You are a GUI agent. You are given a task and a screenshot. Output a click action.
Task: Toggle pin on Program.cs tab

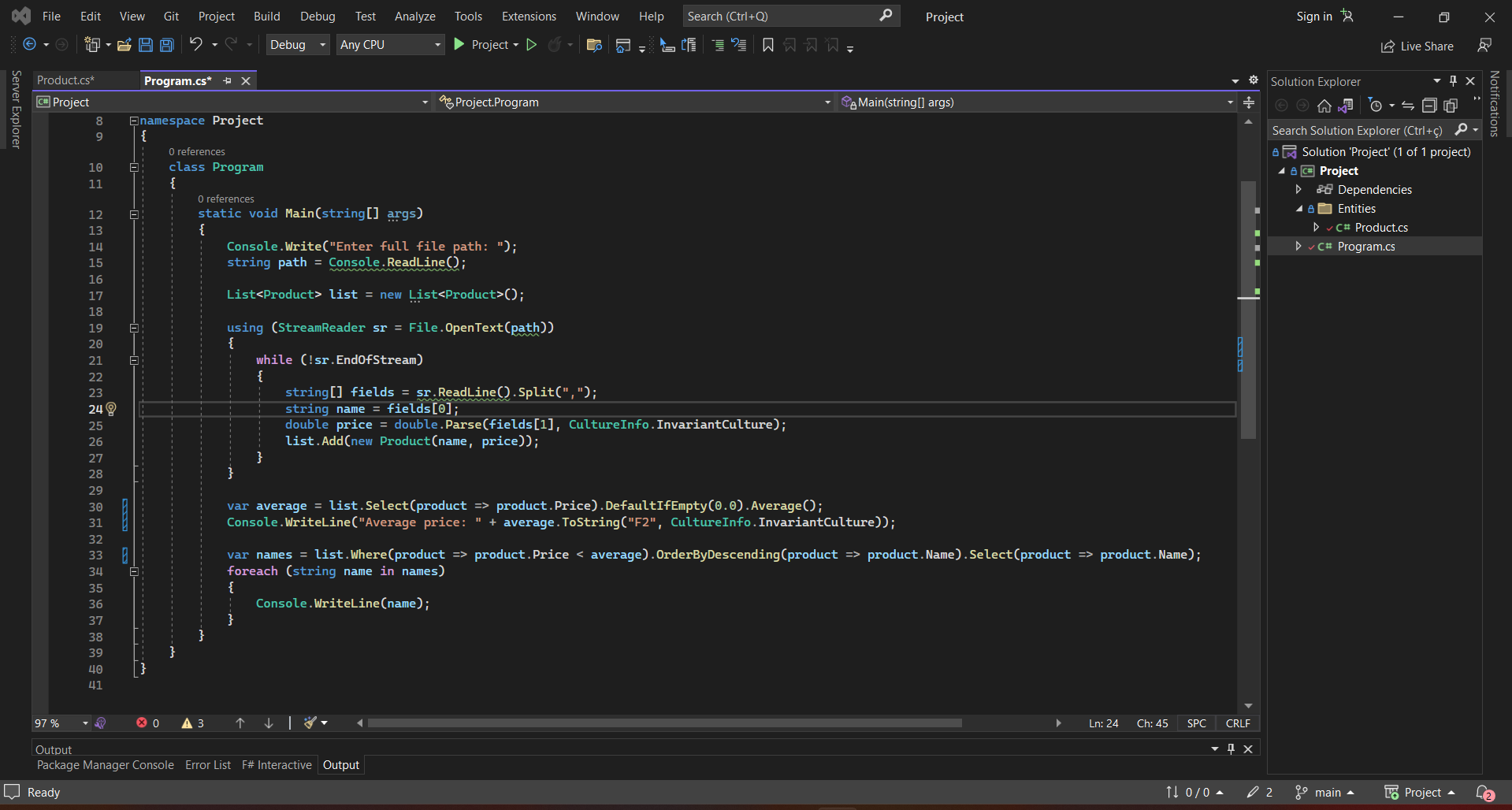click(227, 81)
